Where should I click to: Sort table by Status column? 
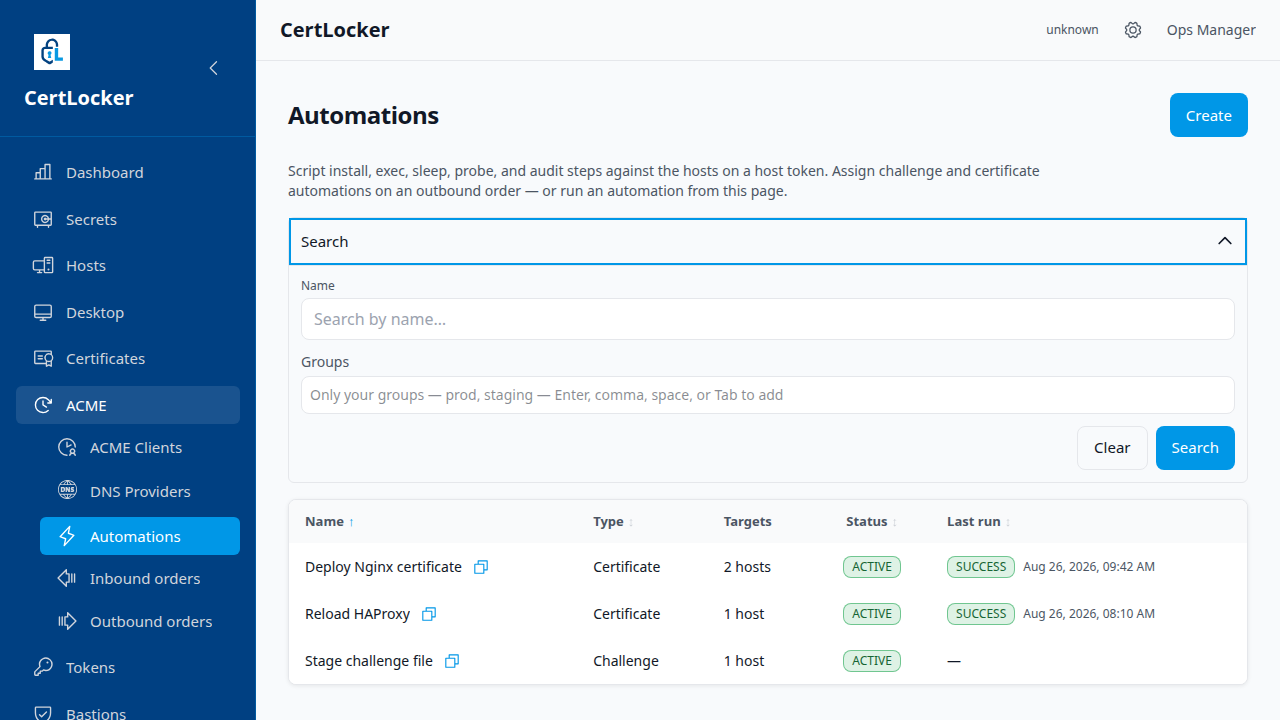point(871,522)
